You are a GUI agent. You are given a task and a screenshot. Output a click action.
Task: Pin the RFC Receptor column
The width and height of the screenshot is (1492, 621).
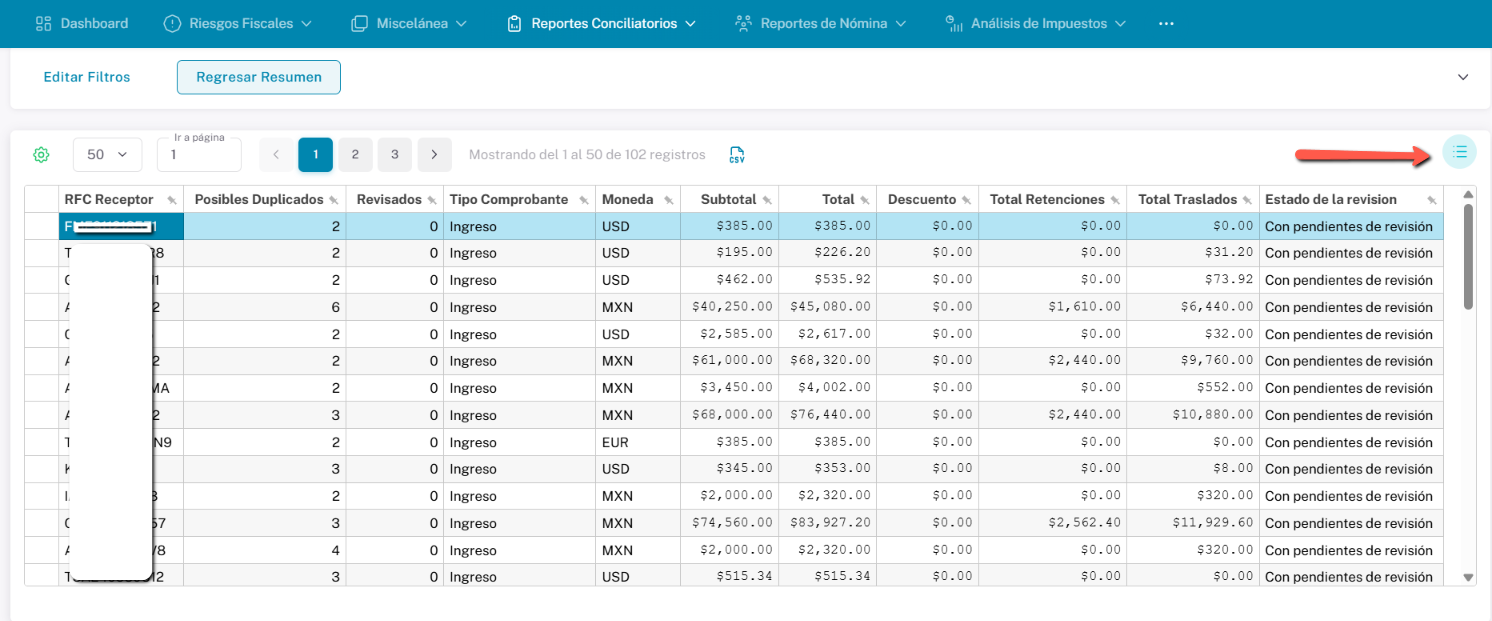point(172,200)
